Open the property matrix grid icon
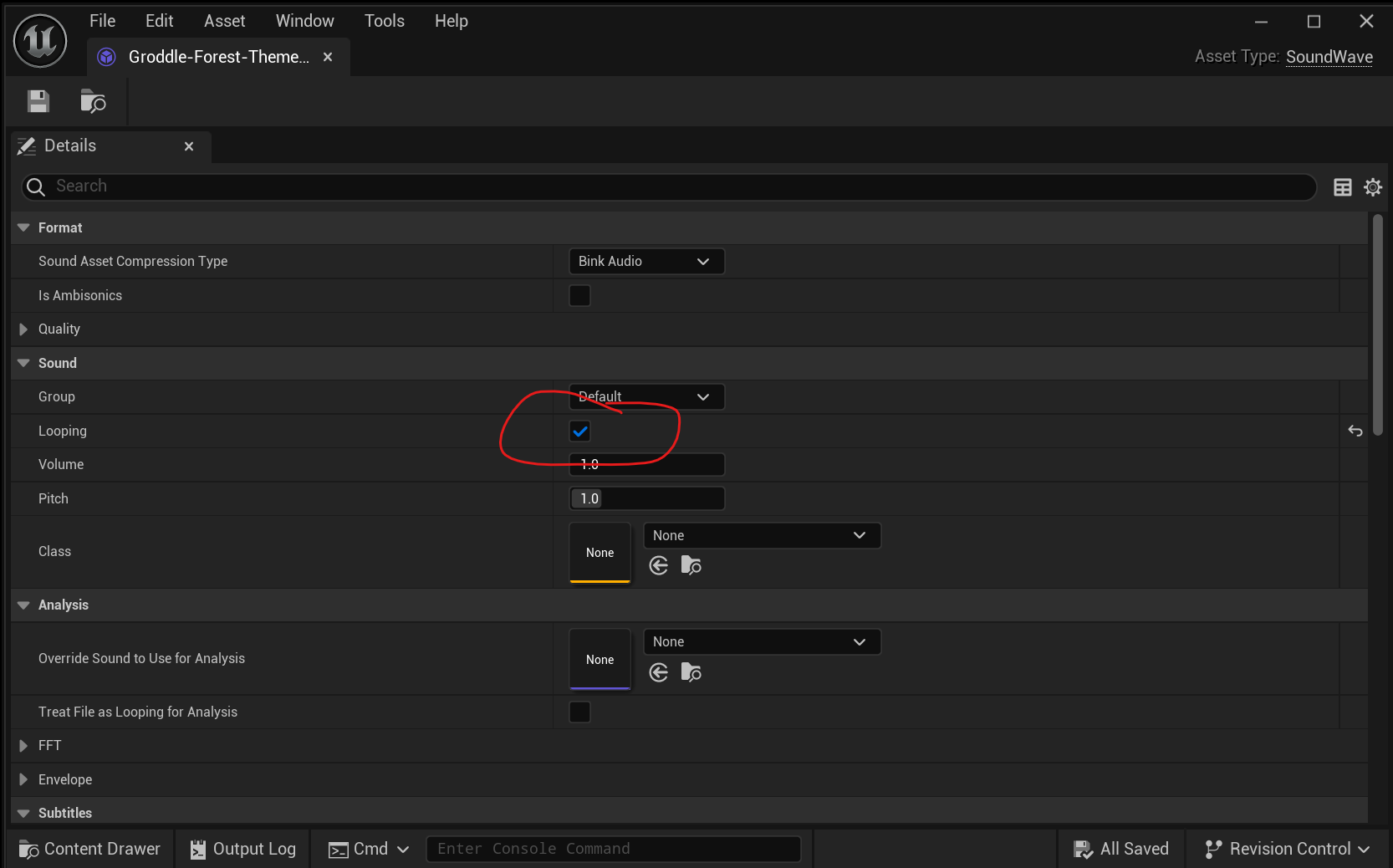Viewport: 1393px width, 868px height. 1343,187
